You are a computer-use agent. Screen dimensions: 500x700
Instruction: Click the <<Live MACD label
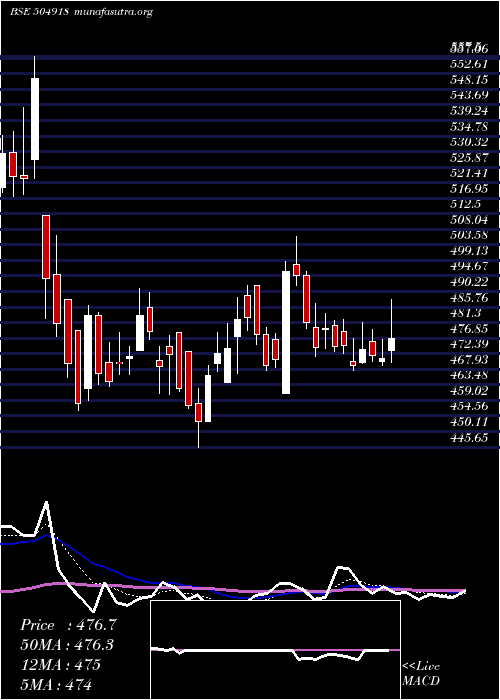[421, 674]
